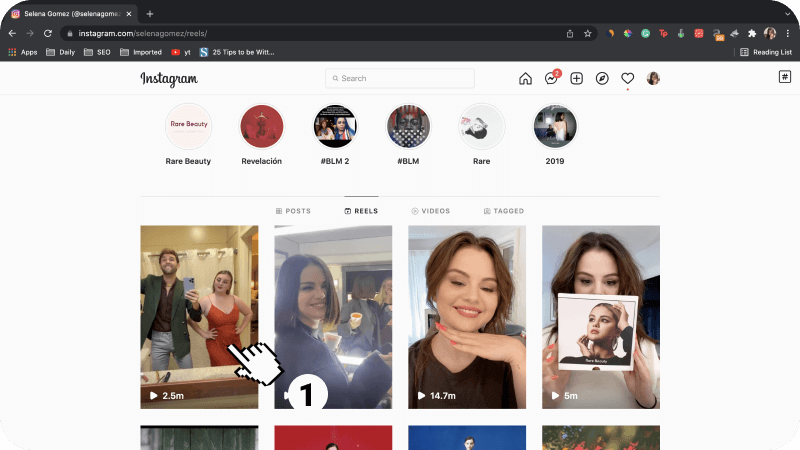Open activity feed heart icon
The width and height of the screenshot is (800, 450).
pos(628,79)
